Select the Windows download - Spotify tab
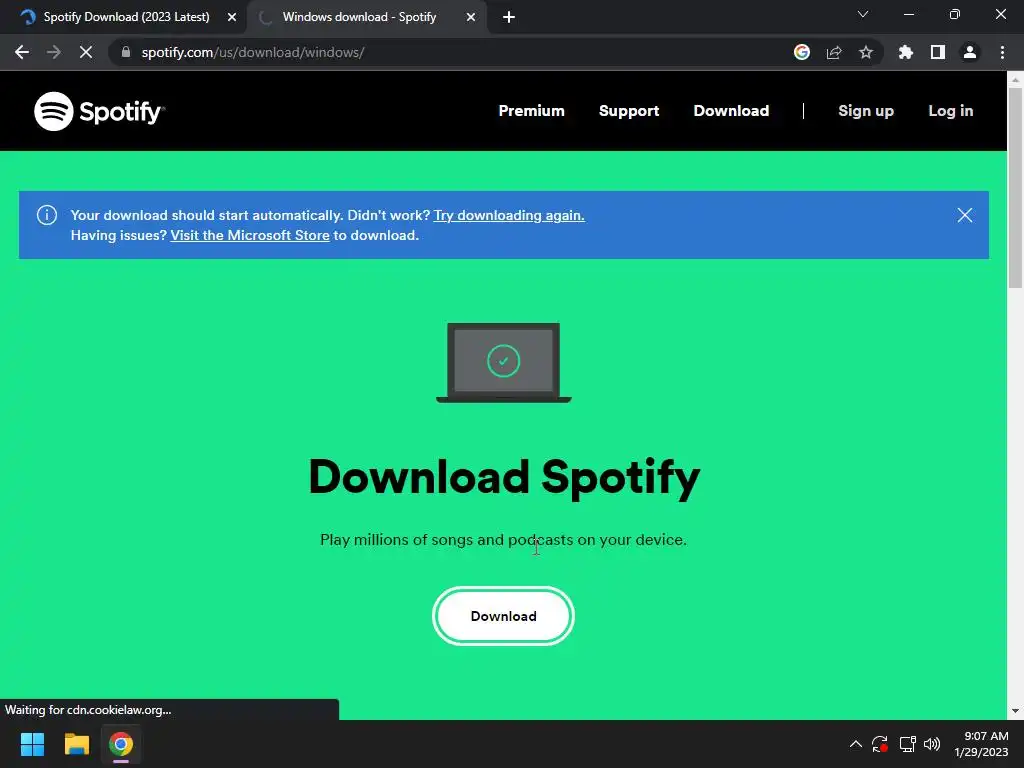Viewport: 1024px width, 768px height. tap(359, 17)
